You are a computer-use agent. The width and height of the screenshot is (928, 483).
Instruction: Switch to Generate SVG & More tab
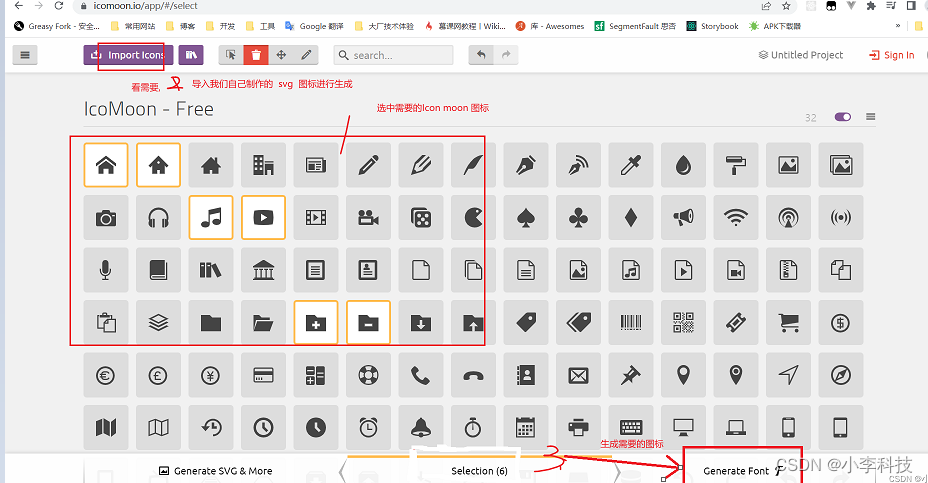(215, 470)
